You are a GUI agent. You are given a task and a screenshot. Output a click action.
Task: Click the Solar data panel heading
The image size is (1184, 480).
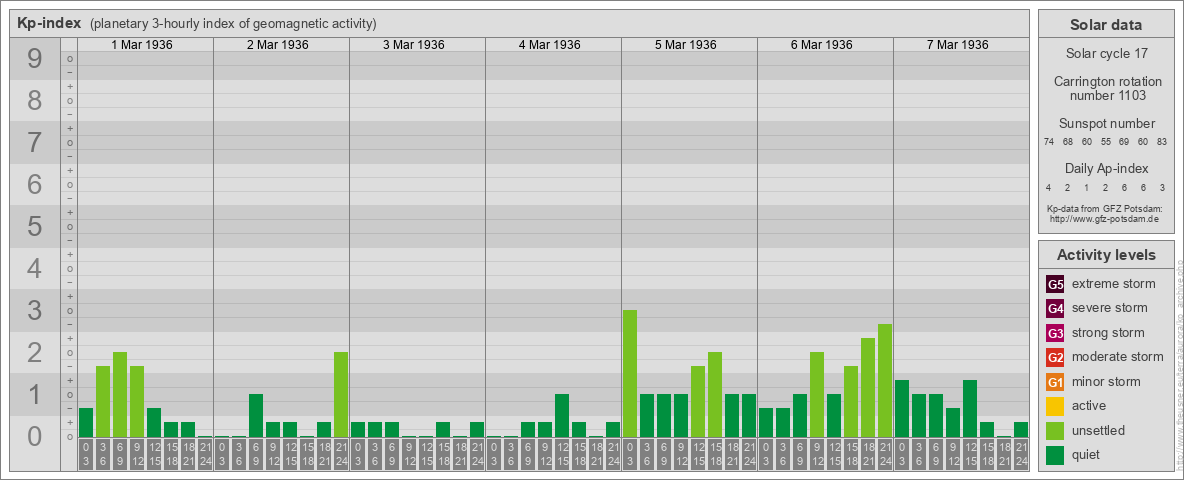(1105, 25)
